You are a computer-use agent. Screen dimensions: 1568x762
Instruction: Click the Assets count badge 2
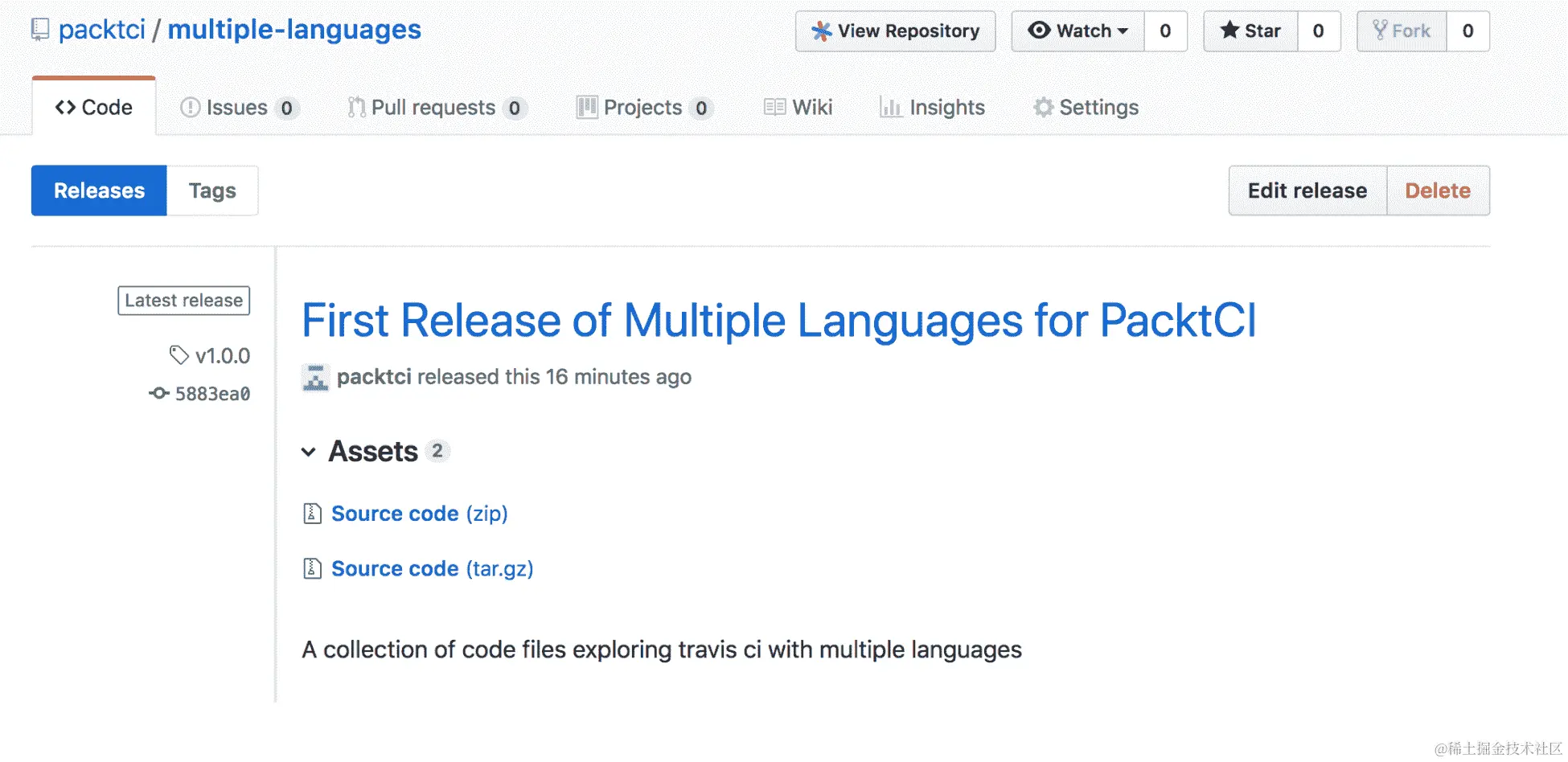point(437,451)
